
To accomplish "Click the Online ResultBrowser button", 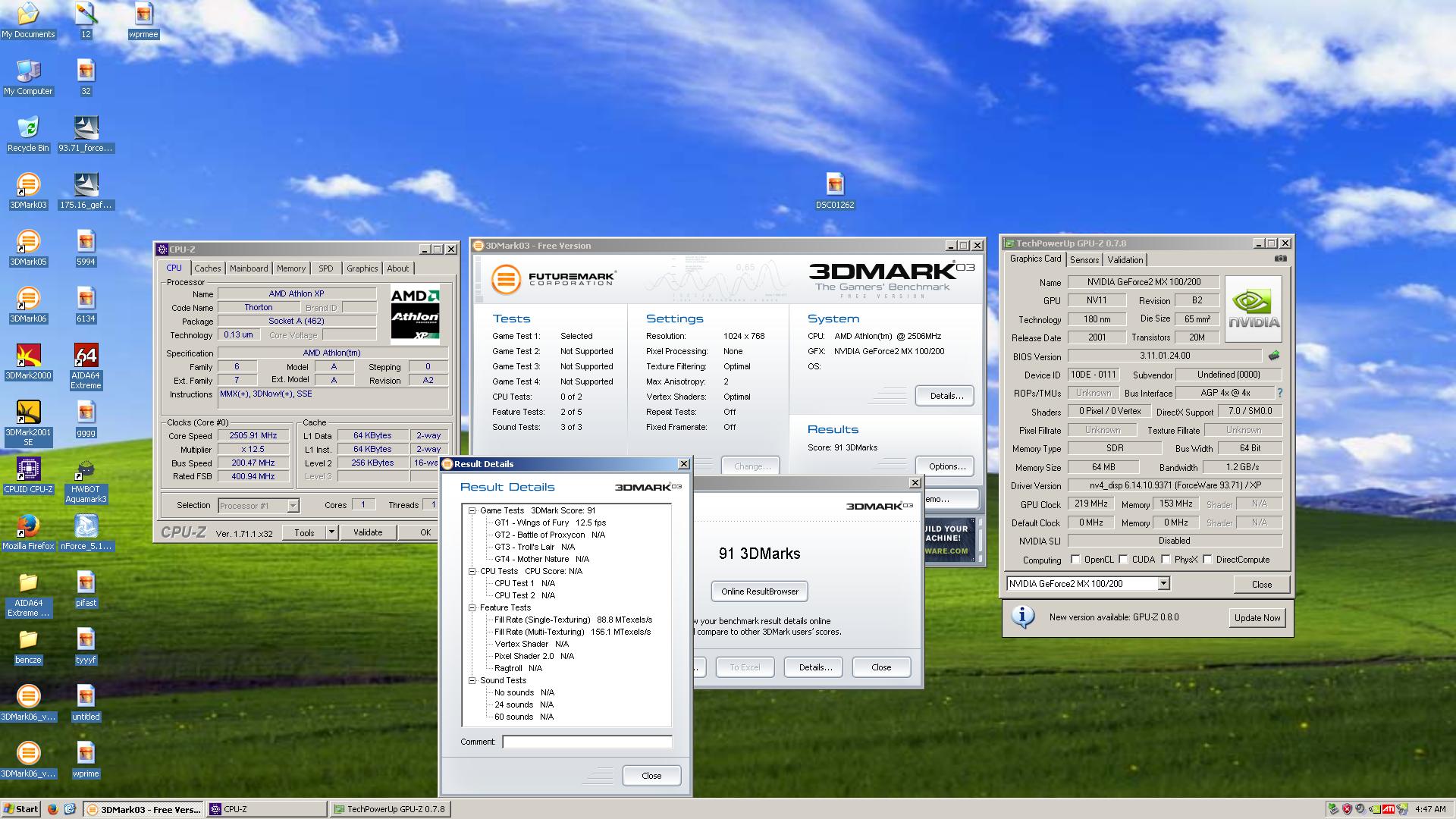I will click(760, 591).
